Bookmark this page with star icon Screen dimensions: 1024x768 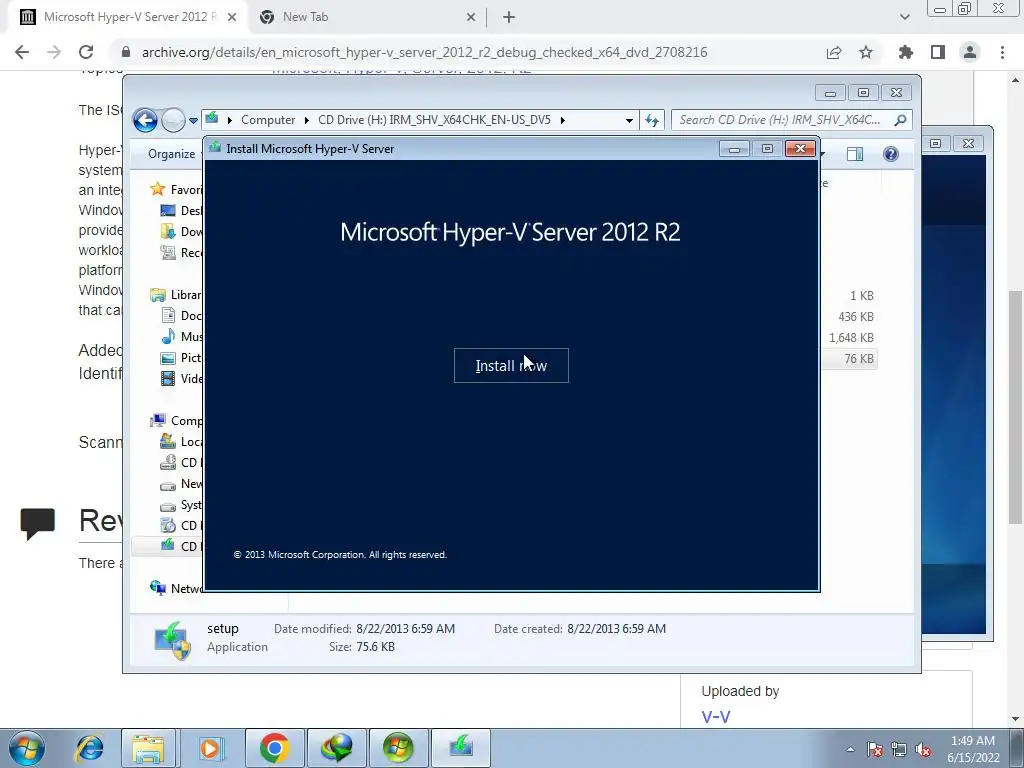866,52
